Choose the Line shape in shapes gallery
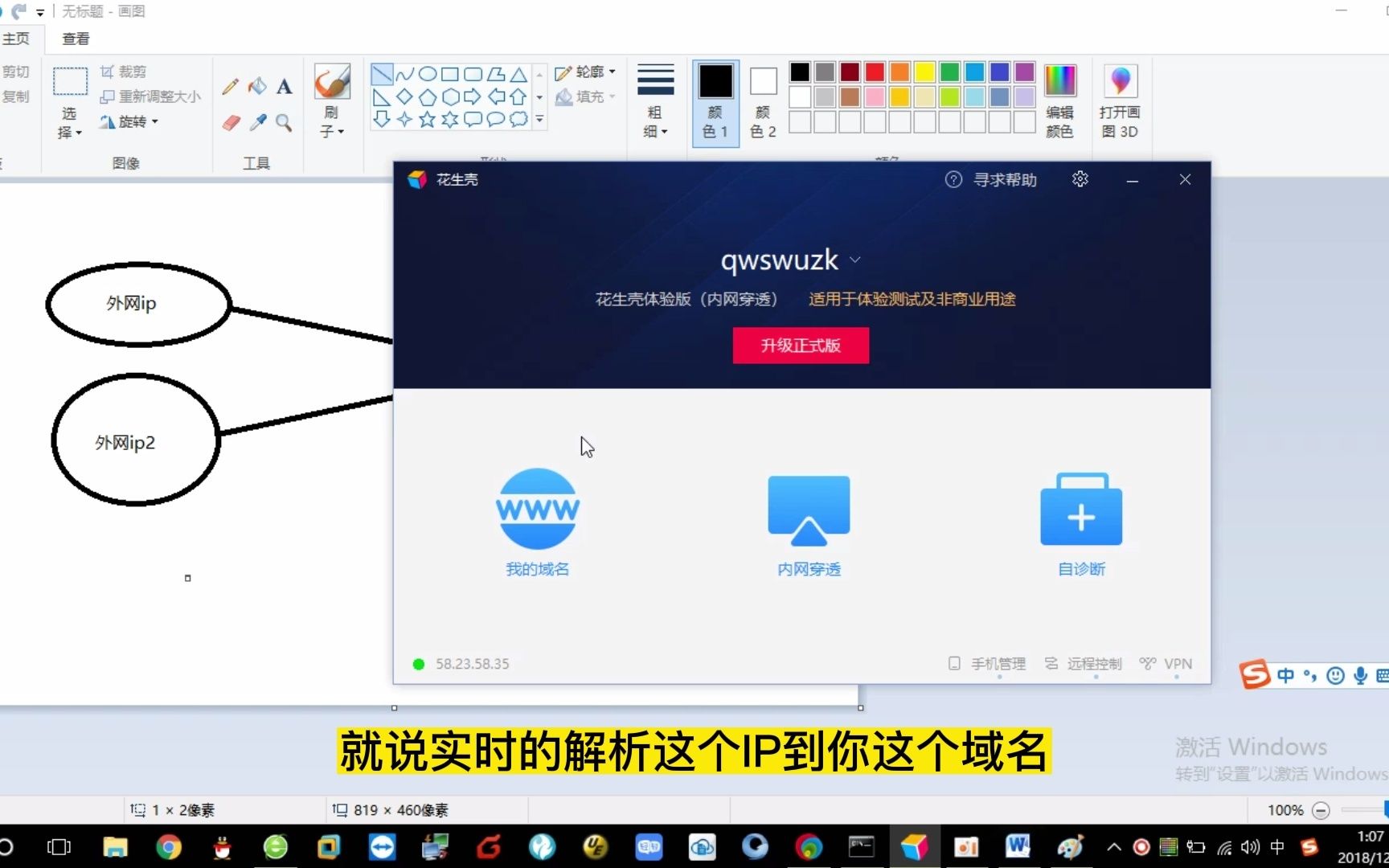The image size is (1389, 868). (382, 74)
